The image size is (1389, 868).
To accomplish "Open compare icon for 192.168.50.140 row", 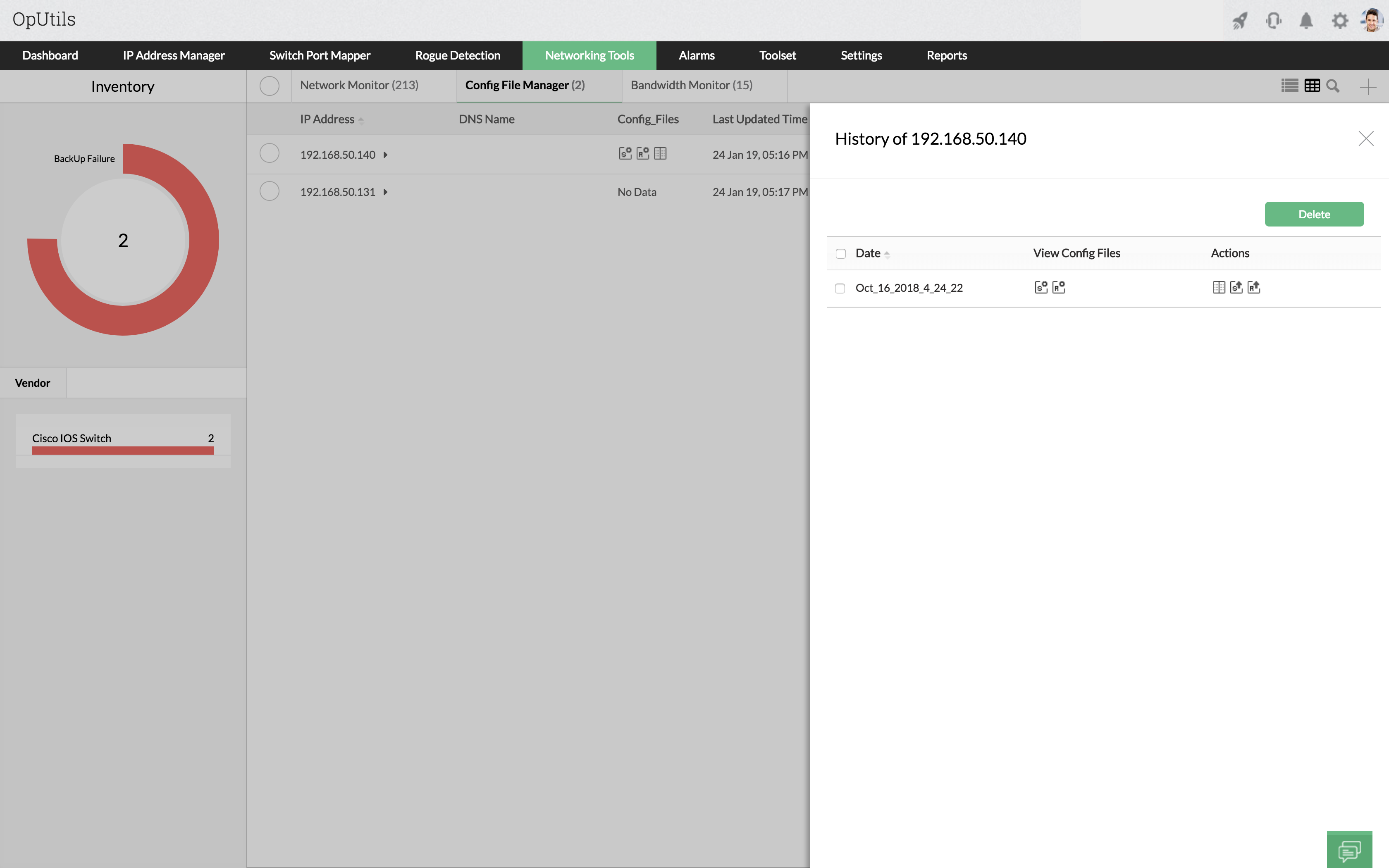I will [x=660, y=154].
